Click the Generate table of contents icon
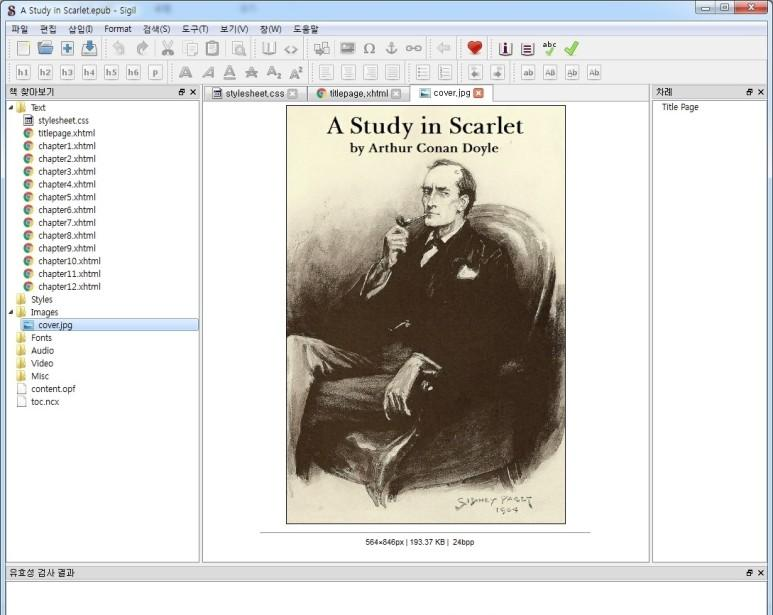Viewport: 773px width, 615px height. (x=527, y=48)
